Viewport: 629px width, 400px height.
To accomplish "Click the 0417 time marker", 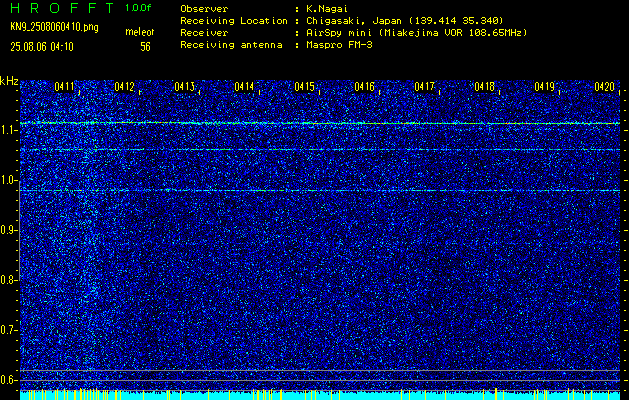I will click(424, 86).
